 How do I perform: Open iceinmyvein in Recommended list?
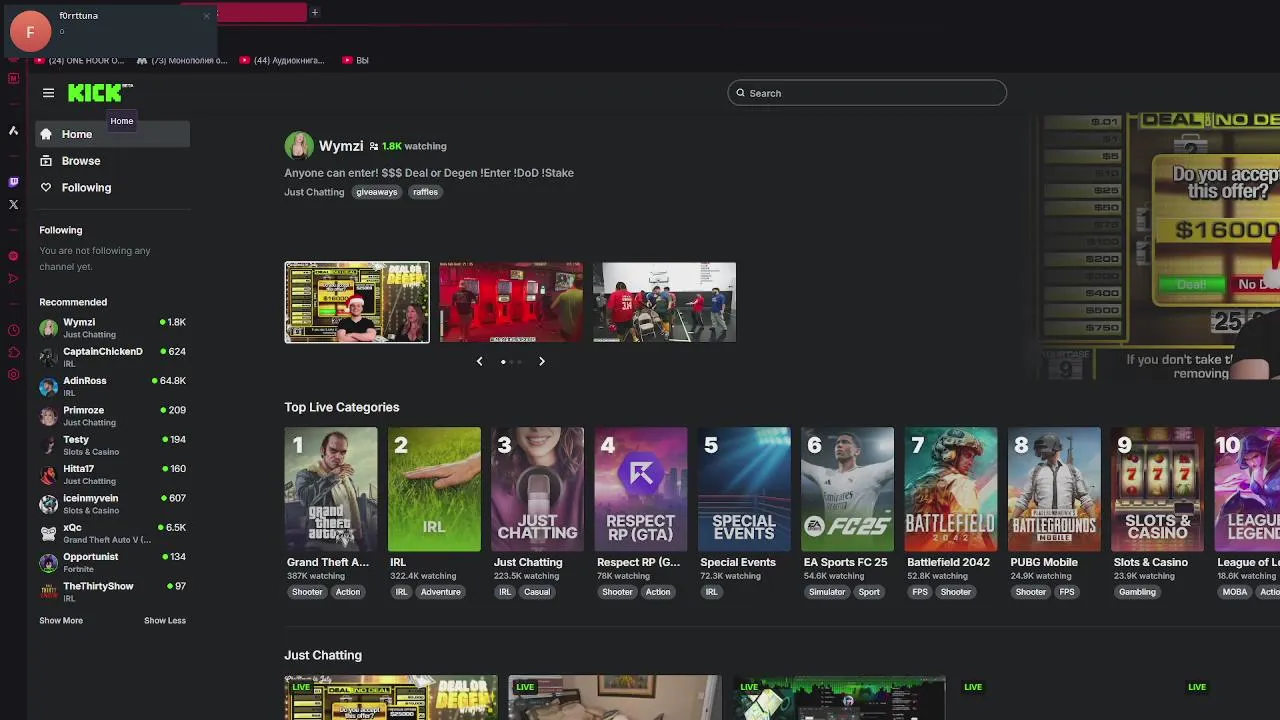[112, 503]
